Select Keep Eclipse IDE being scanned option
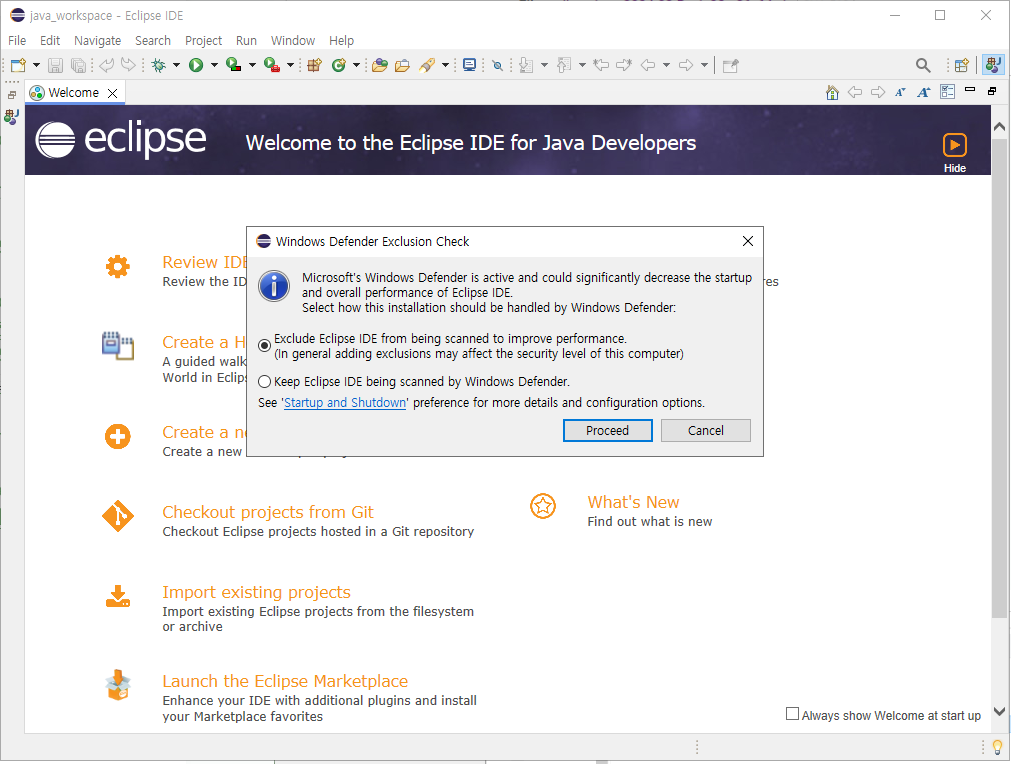The height and width of the screenshot is (764, 1011). [264, 382]
